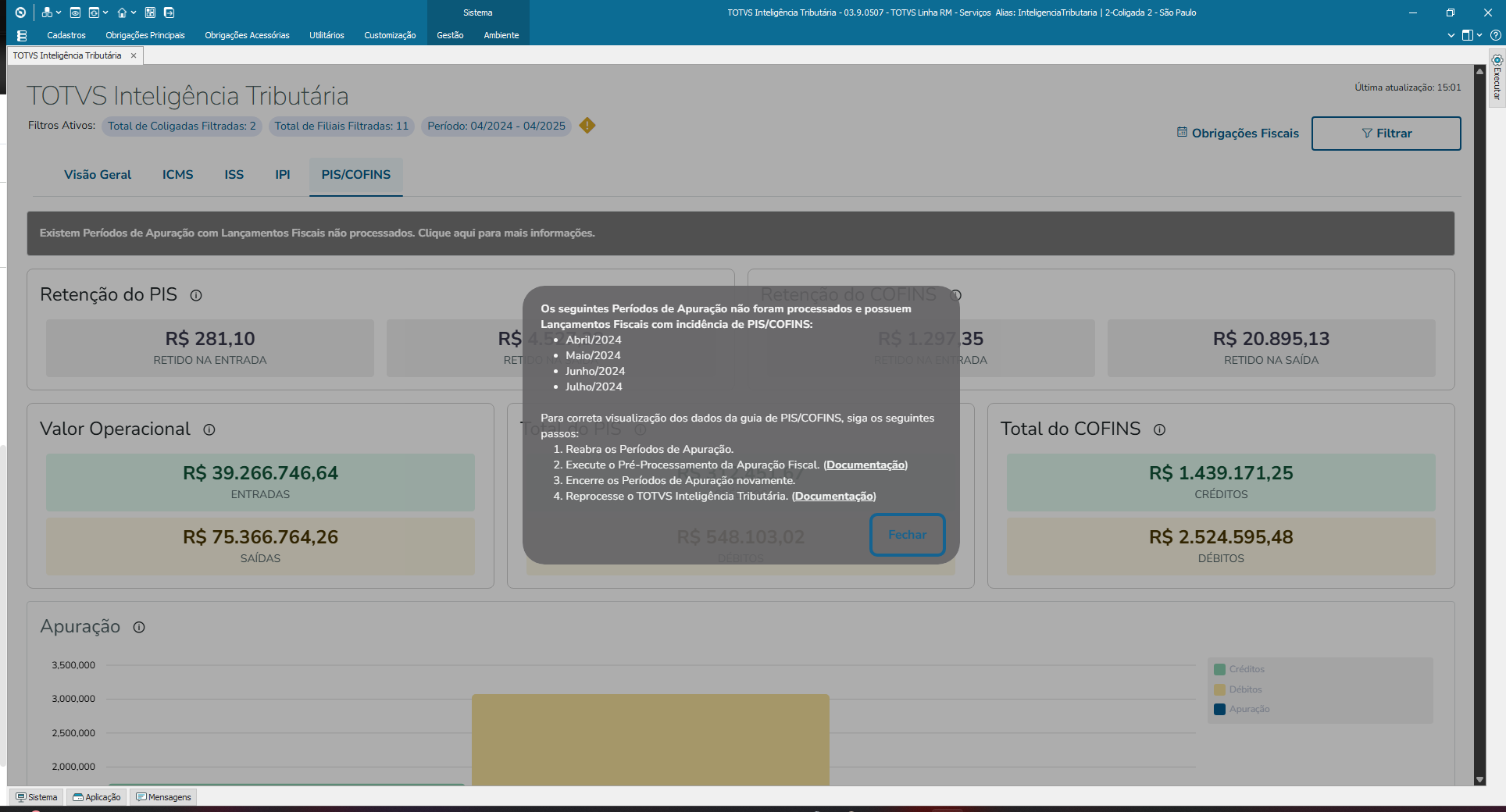Click the info icon beside Valor Operacional
Viewport: 1506px width, 812px height.
coord(209,429)
